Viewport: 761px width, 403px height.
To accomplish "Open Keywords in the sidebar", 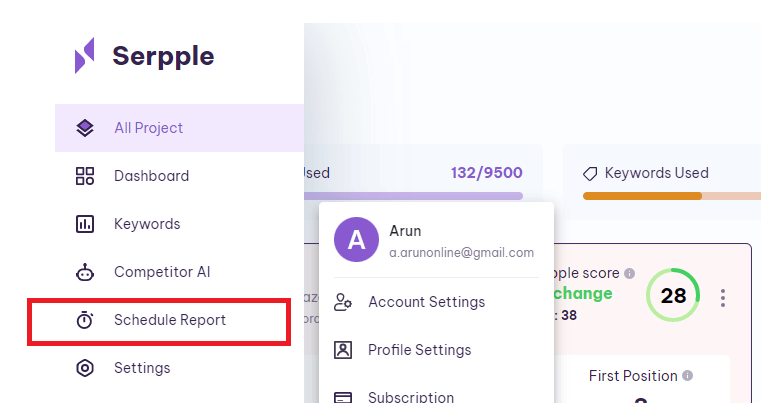I will coord(147,224).
